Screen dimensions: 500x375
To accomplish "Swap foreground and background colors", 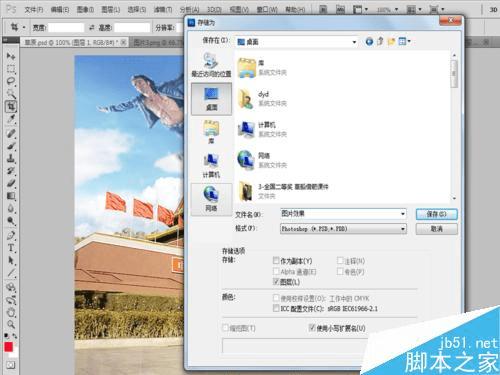I will pos(14,336).
